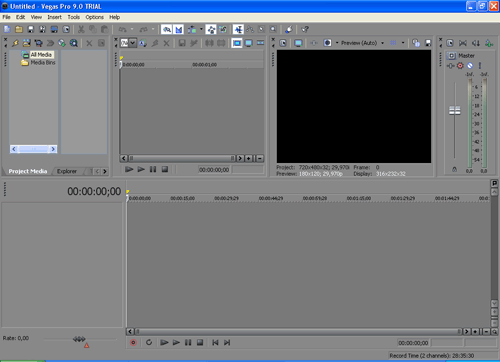The image size is (500, 362).
Task: Select the Zoom Edit magnifier tool
Action: pyautogui.click(x=273, y=29)
